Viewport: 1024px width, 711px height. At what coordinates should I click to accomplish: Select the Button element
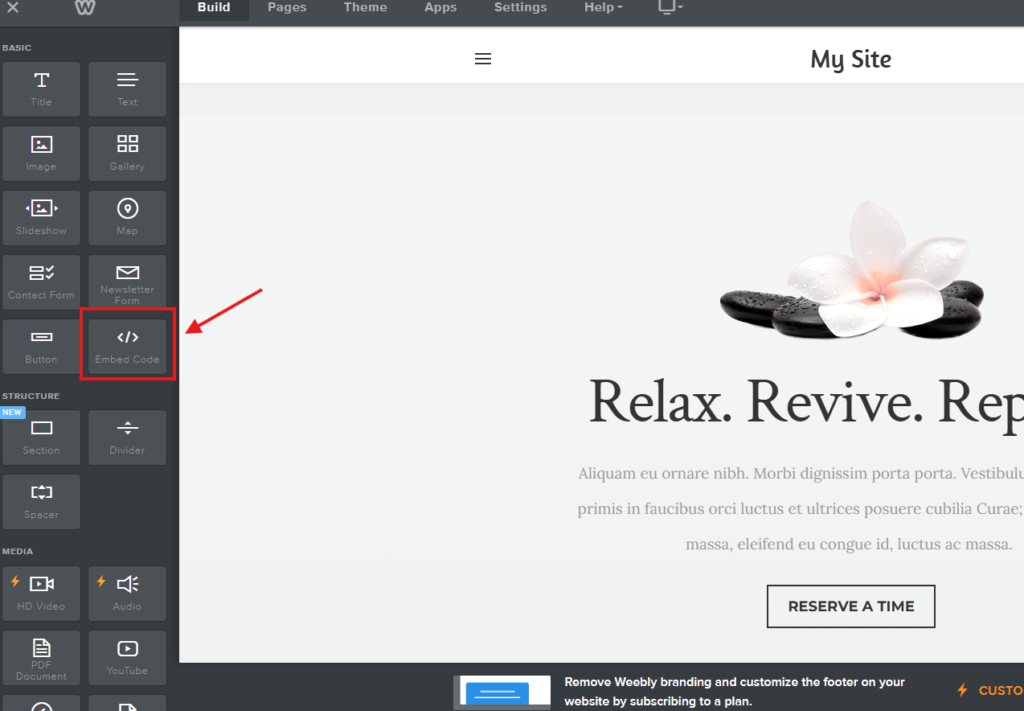(x=41, y=346)
